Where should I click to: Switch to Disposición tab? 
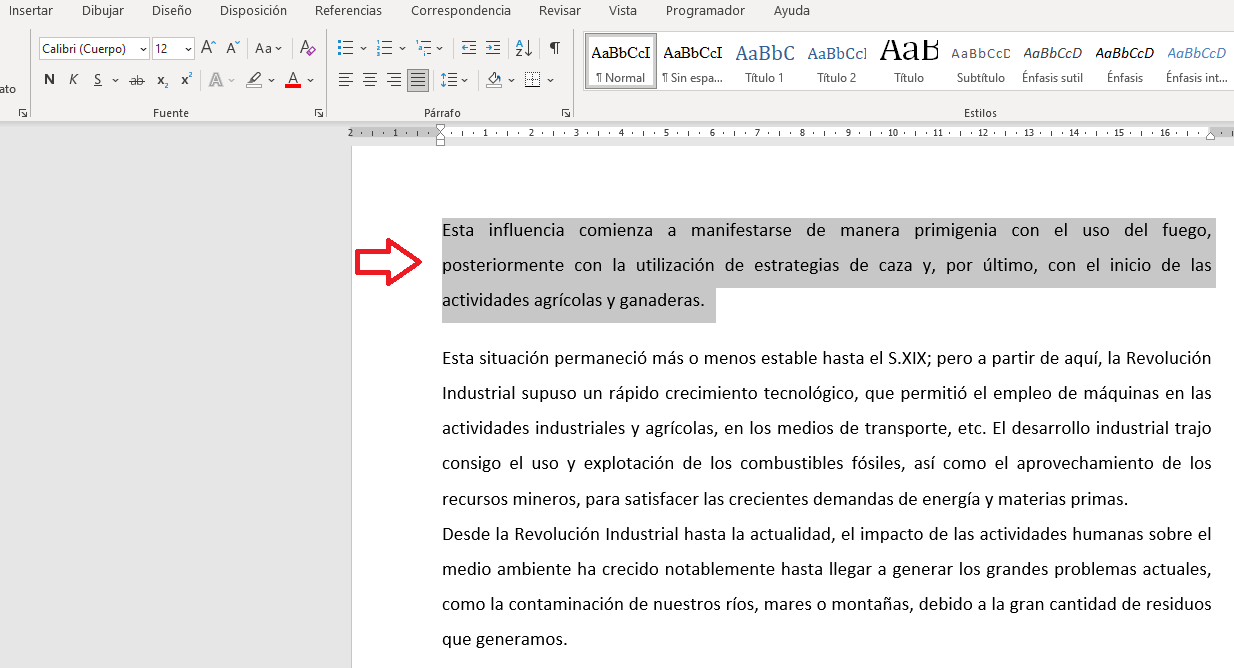click(253, 11)
